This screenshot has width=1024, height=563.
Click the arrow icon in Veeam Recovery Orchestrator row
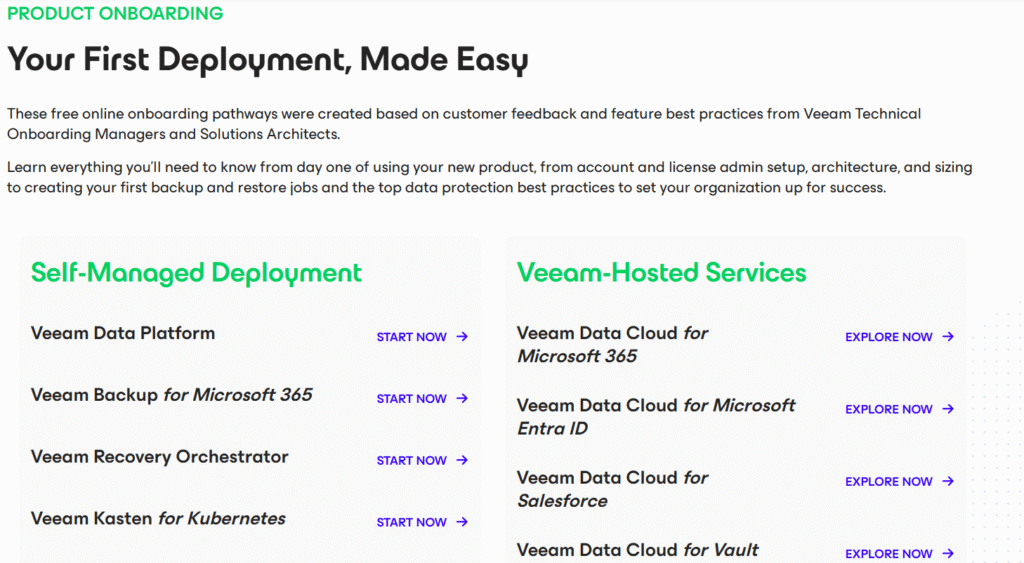(x=462, y=461)
